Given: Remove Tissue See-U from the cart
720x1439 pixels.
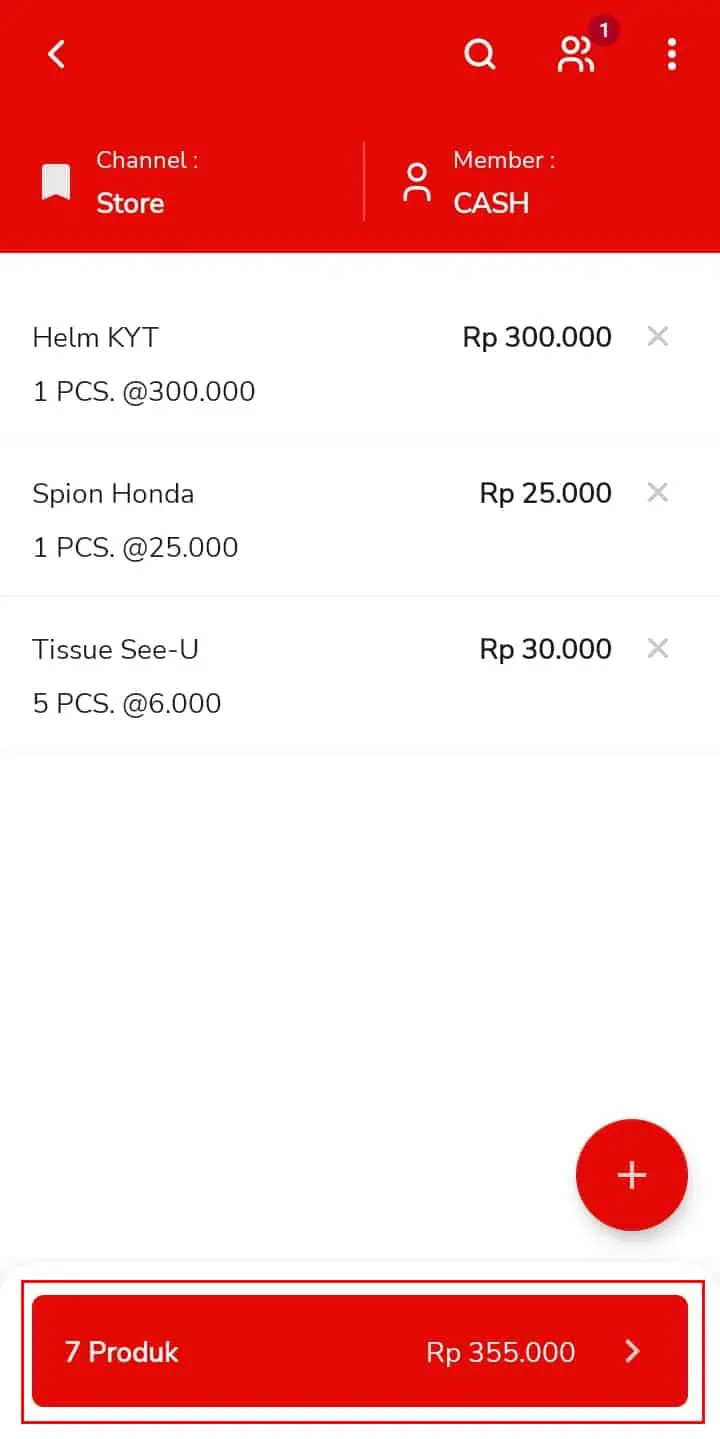Looking at the screenshot, I should point(657,648).
